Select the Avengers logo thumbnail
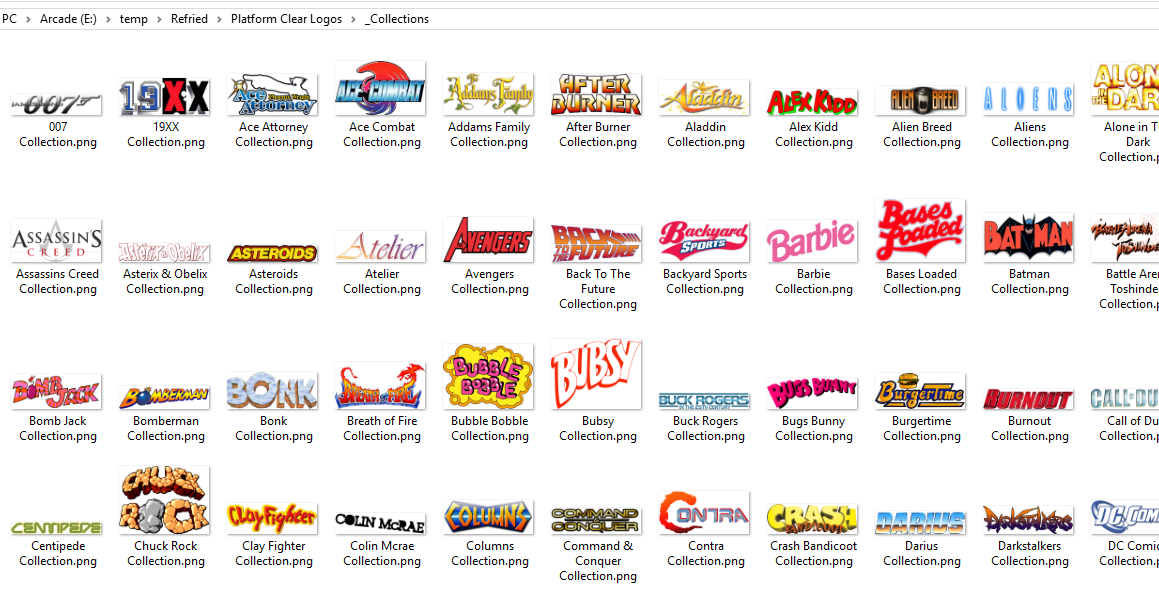1159x590 pixels. coord(488,240)
